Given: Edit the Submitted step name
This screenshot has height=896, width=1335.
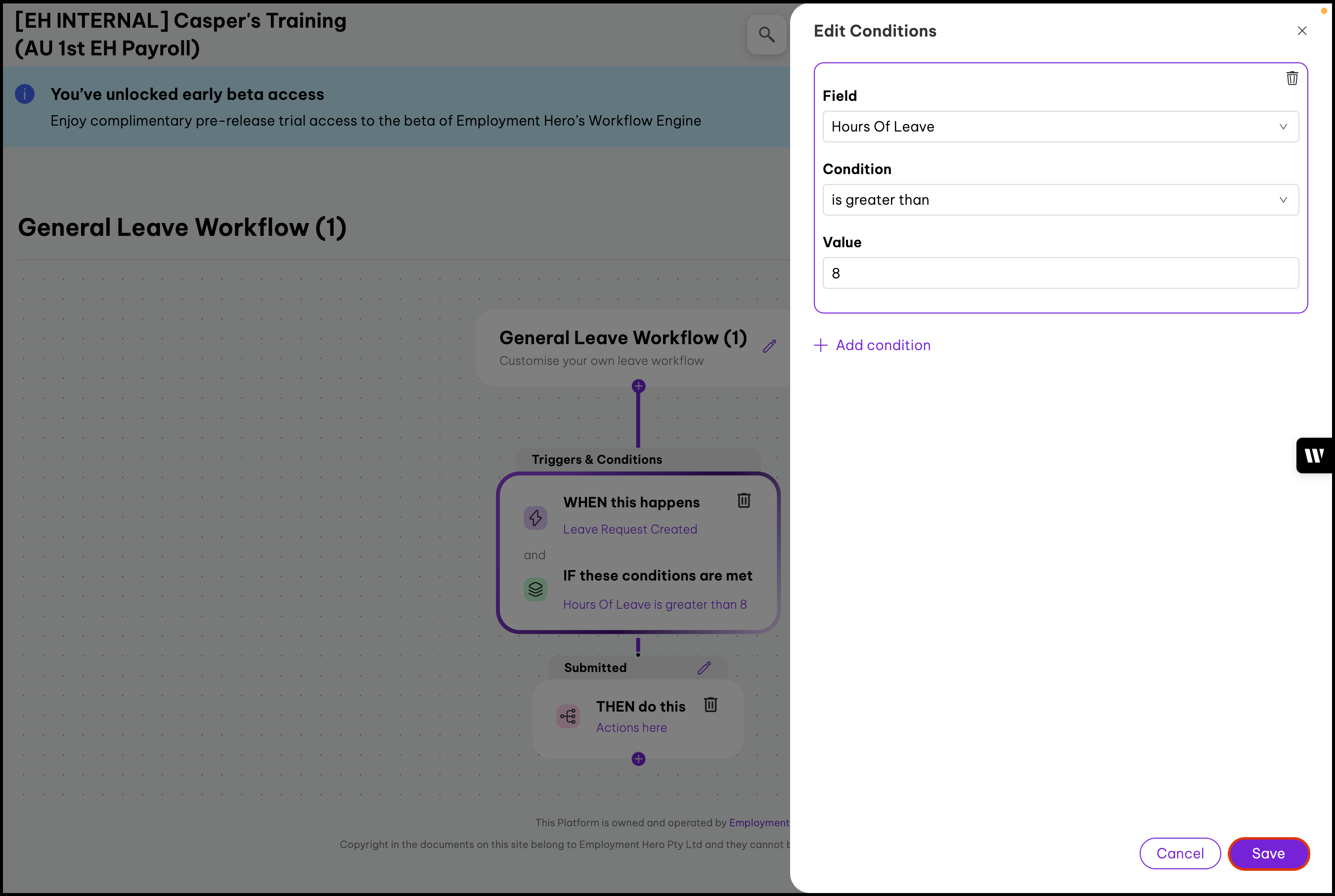Looking at the screenshot, I should click(x=704, y=668).
